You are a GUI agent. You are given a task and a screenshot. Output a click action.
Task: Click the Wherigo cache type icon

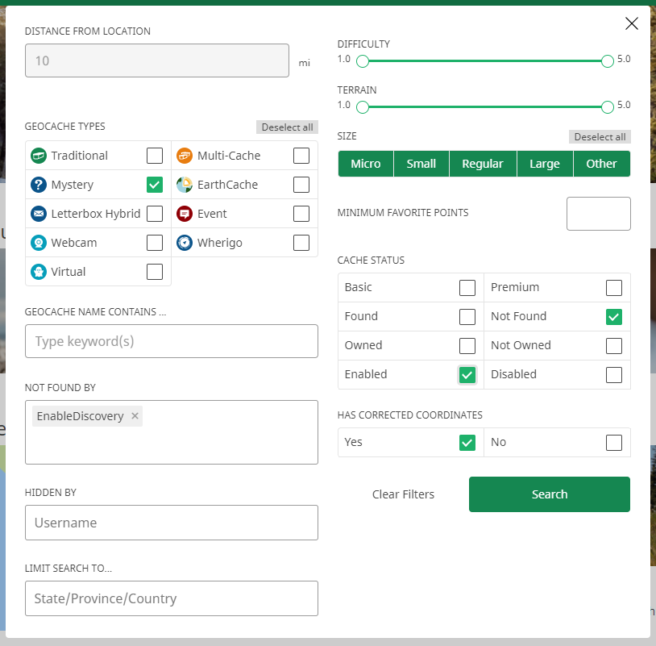pos(184,243)
